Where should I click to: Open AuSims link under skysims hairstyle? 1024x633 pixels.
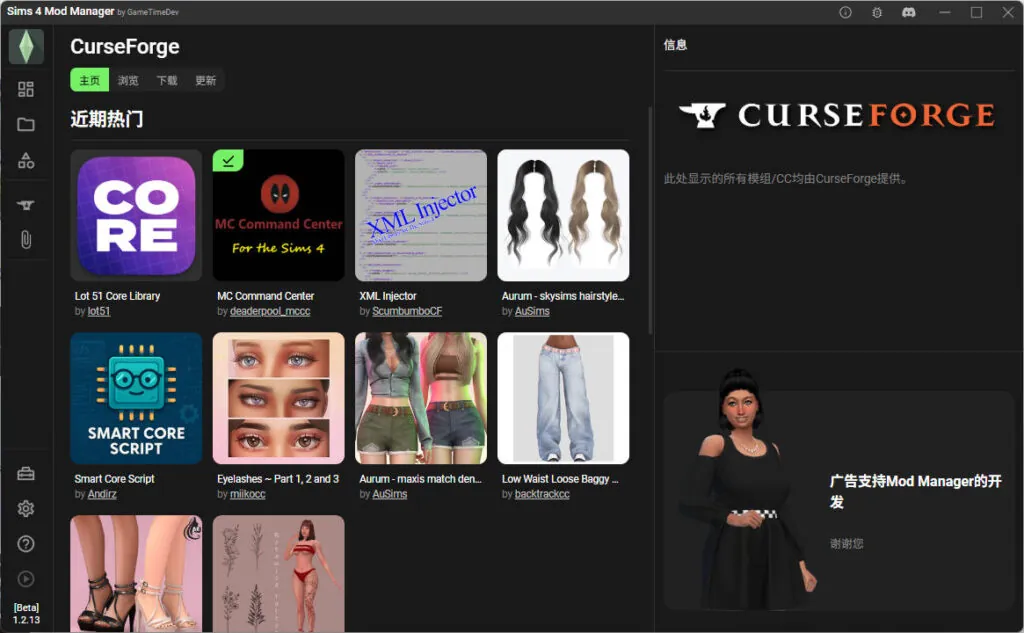532,311
